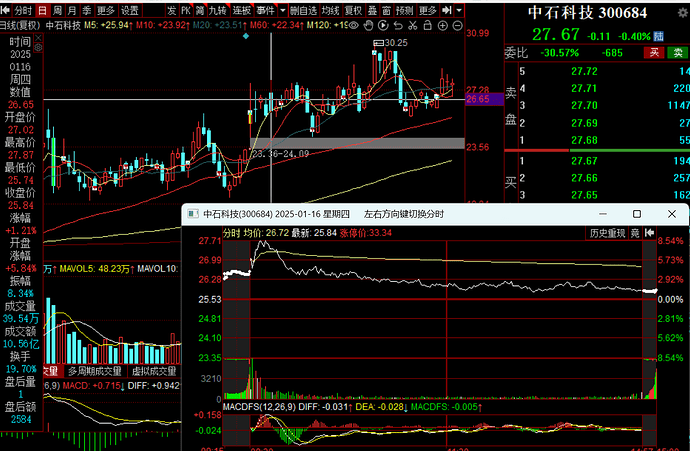This screenshot has width=690, height=451.
Task: Click the red 买 buy button
Action: tap(654, 52)
